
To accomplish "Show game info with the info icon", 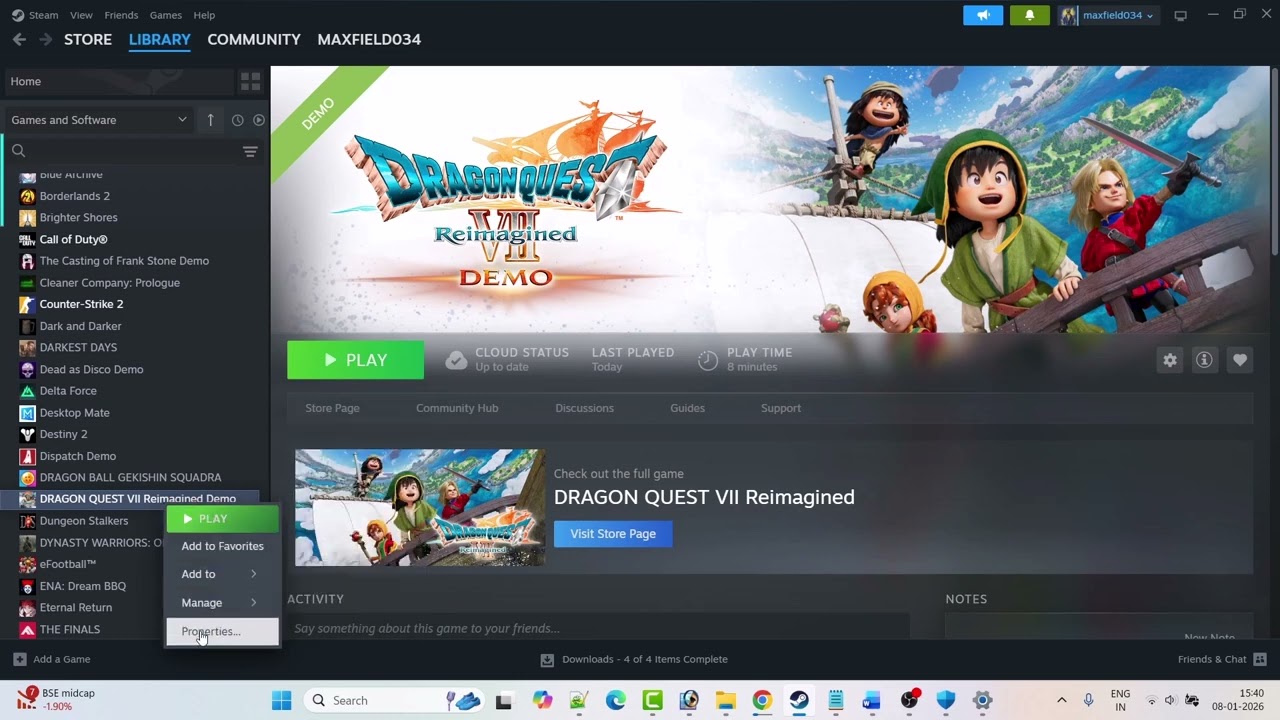I will [x=1204, y=360].
